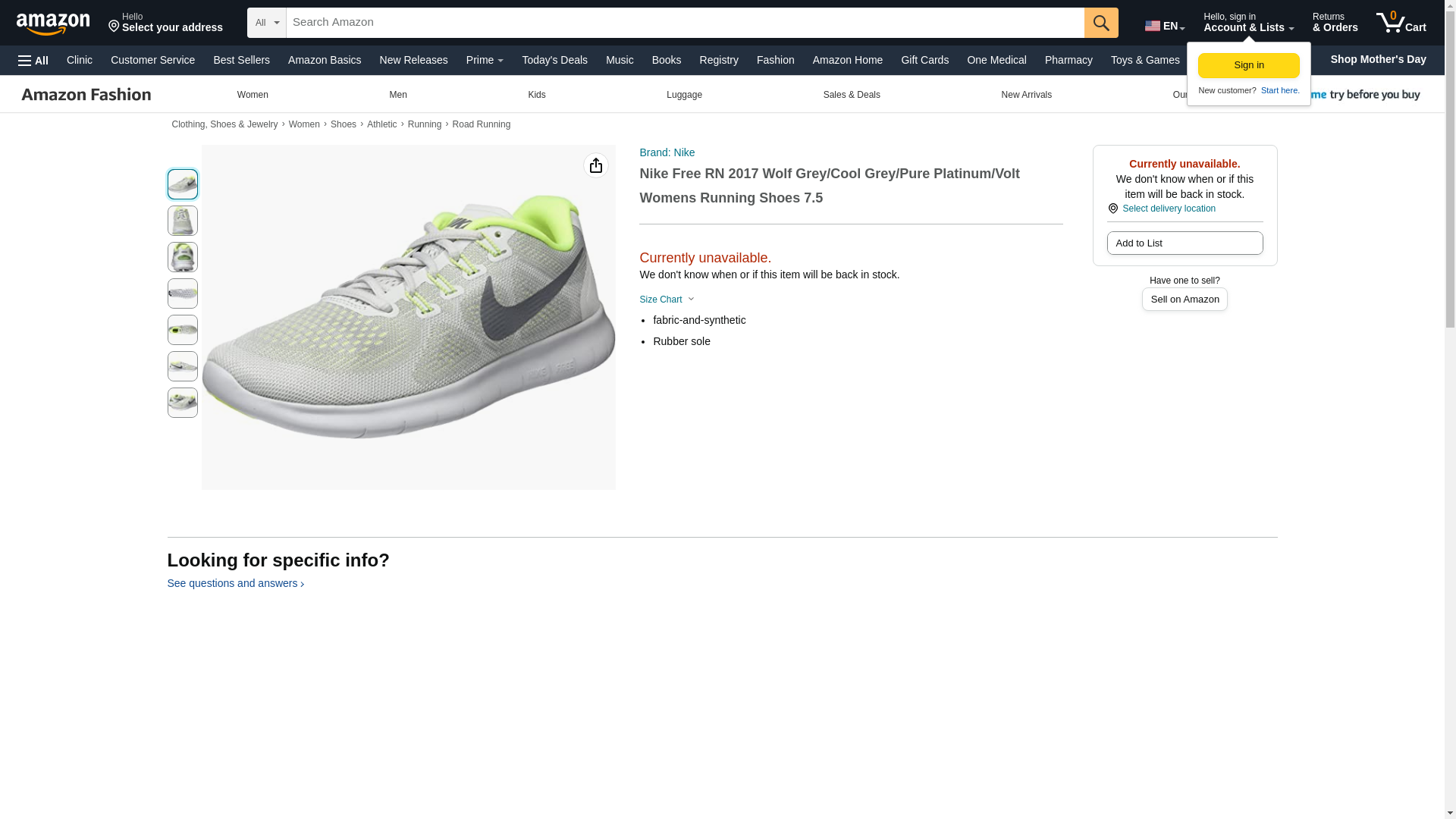Expand the Size Chart
This screenshot has width=1456, height=819.
[x=667, y=300]
